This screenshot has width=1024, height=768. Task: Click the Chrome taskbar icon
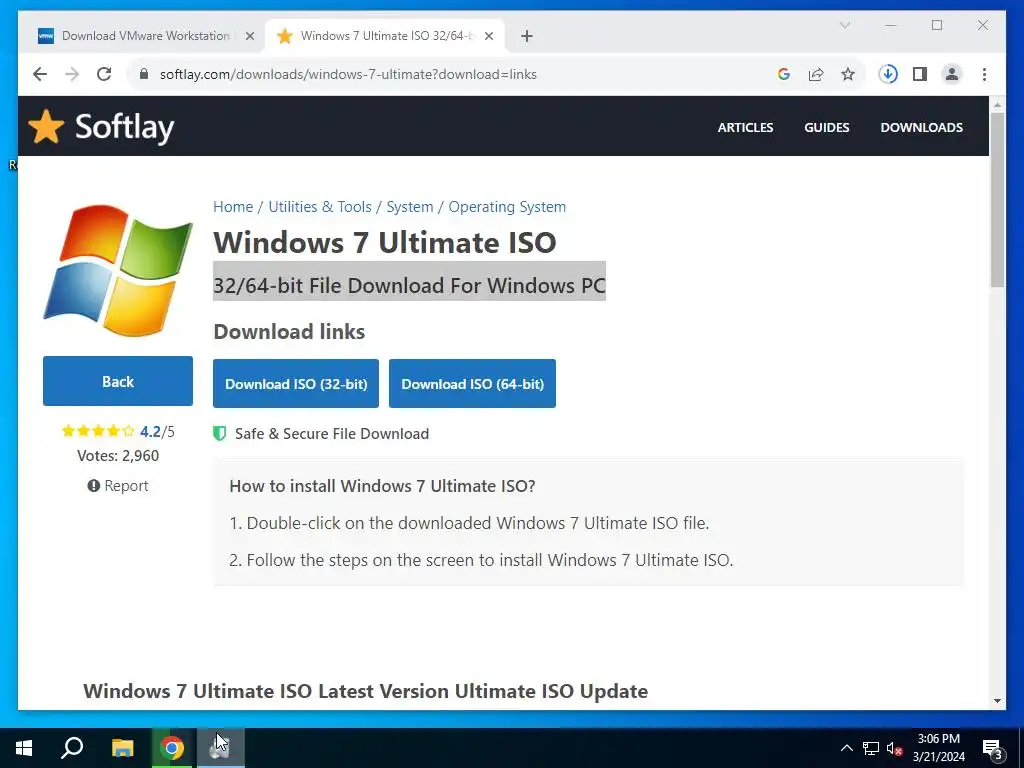click(172, 748)
